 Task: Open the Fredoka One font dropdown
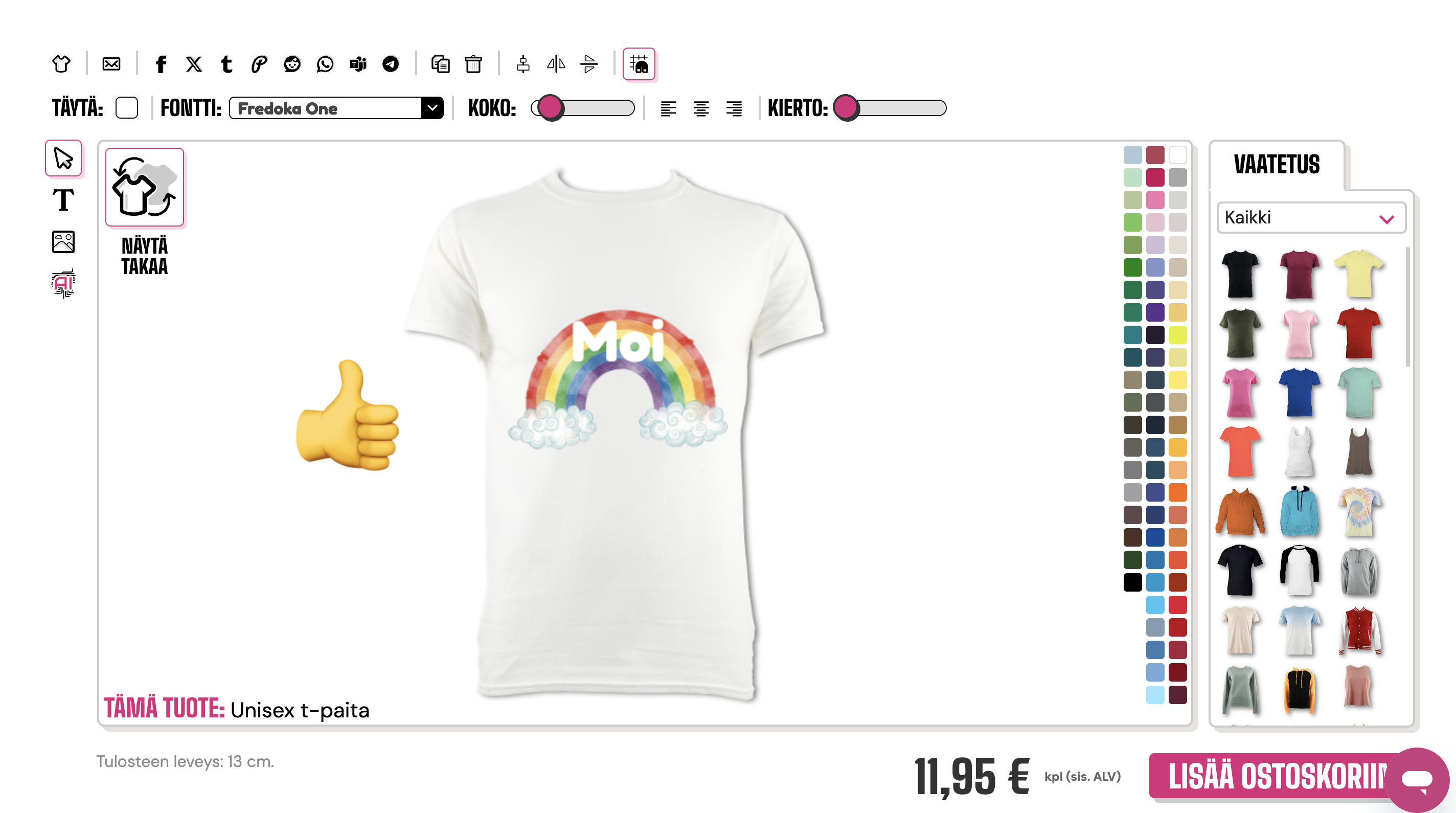coord(336,108)
